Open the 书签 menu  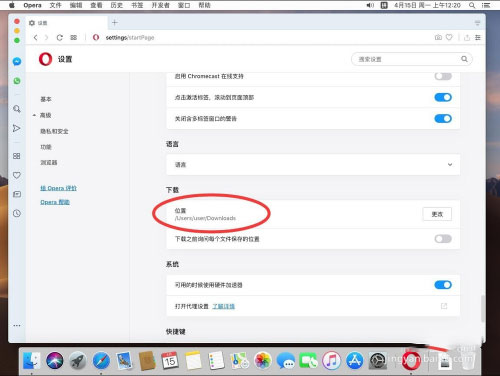pyautogui.click(x=137, y=5)
